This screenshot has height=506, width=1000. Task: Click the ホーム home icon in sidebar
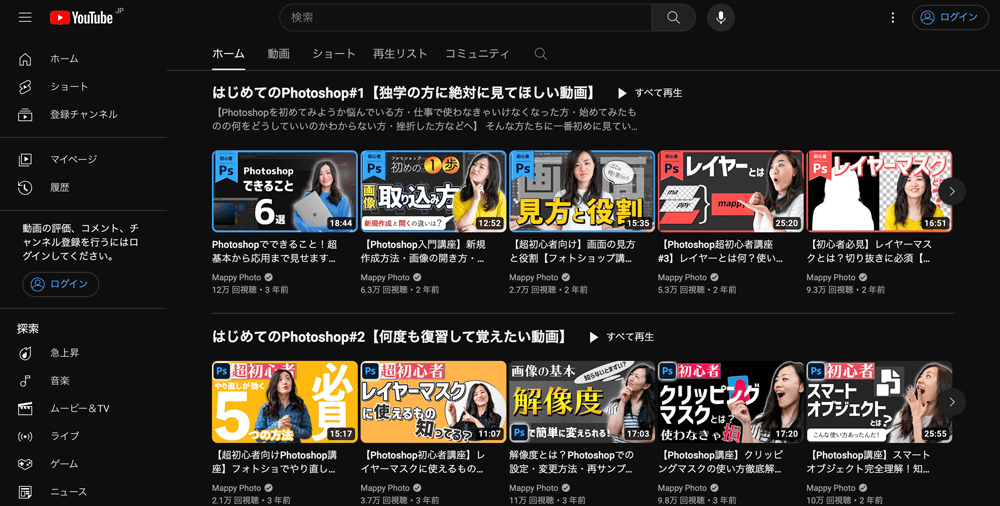[25, 59]
